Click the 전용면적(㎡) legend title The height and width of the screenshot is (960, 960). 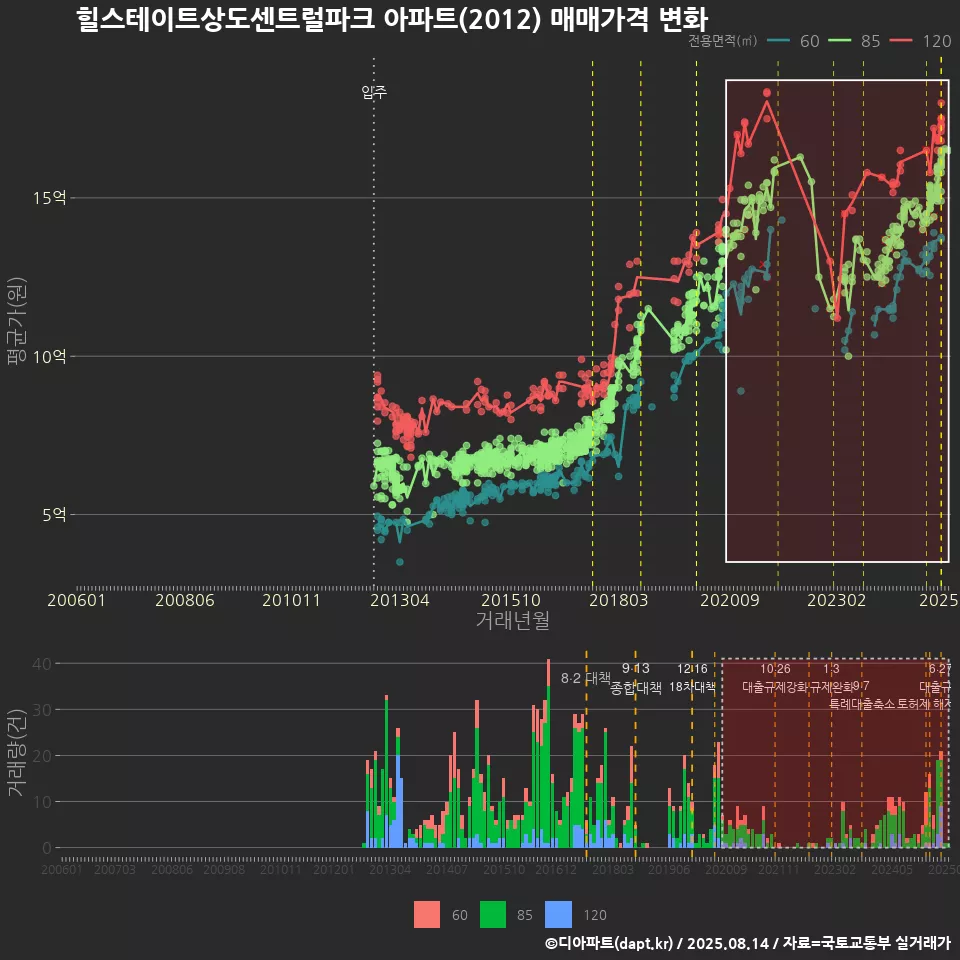point(723,41)
